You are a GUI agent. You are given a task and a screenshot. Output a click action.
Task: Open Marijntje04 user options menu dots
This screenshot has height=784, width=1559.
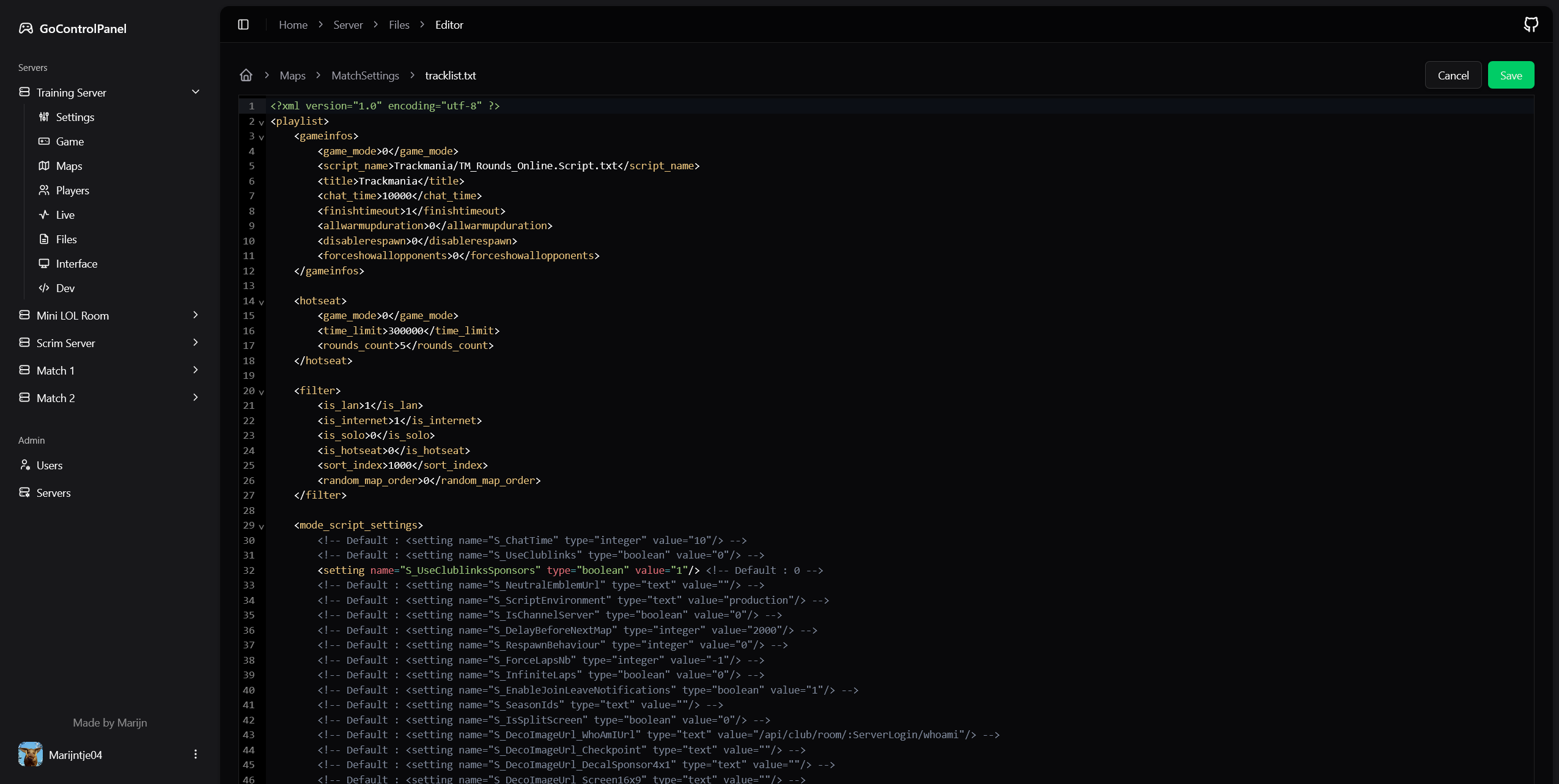[196, 754]
